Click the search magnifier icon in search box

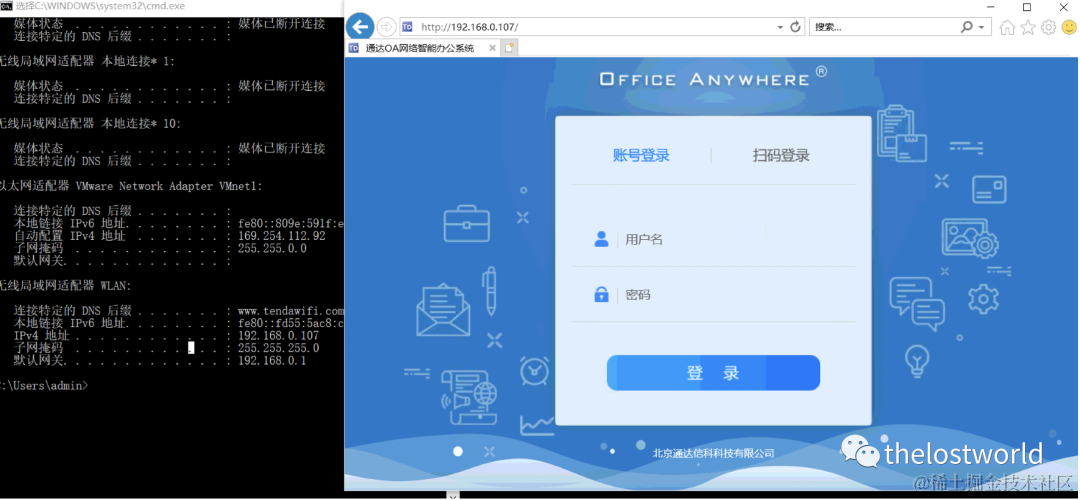tap(967, 27)
